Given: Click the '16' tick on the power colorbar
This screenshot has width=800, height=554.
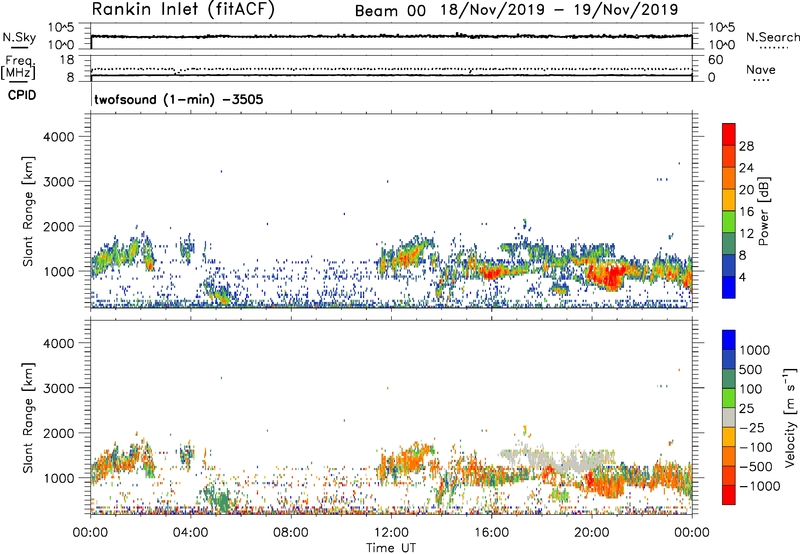Looking at the screenshot, I should click(x=746, y=212).
